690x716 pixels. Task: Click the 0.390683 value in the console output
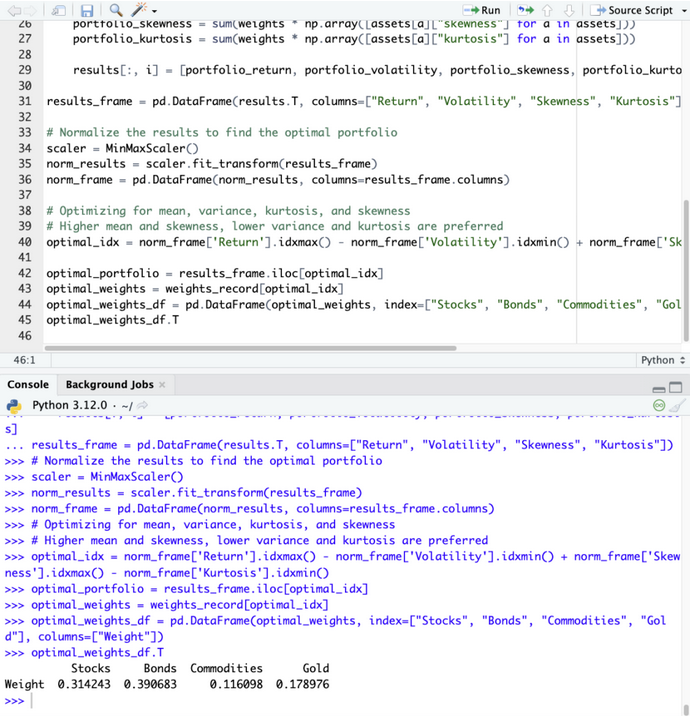150,684
